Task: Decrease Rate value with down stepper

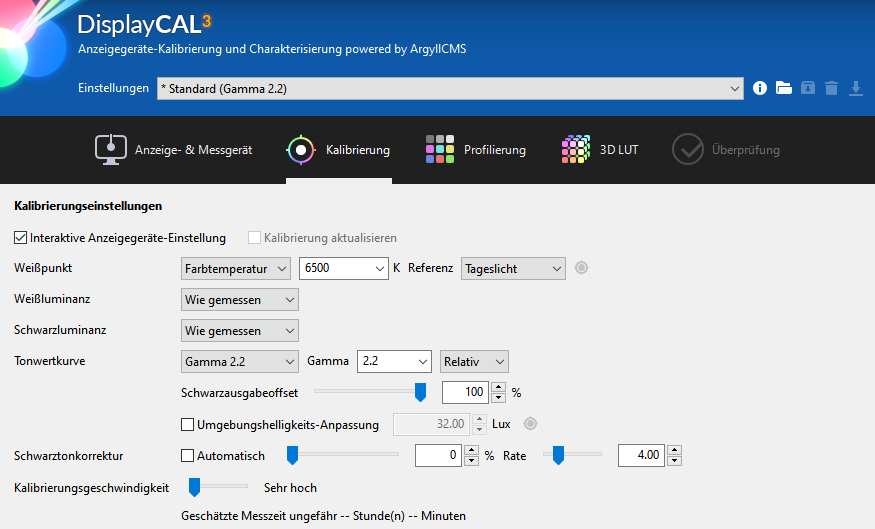Action: click(x=675, y=461)
